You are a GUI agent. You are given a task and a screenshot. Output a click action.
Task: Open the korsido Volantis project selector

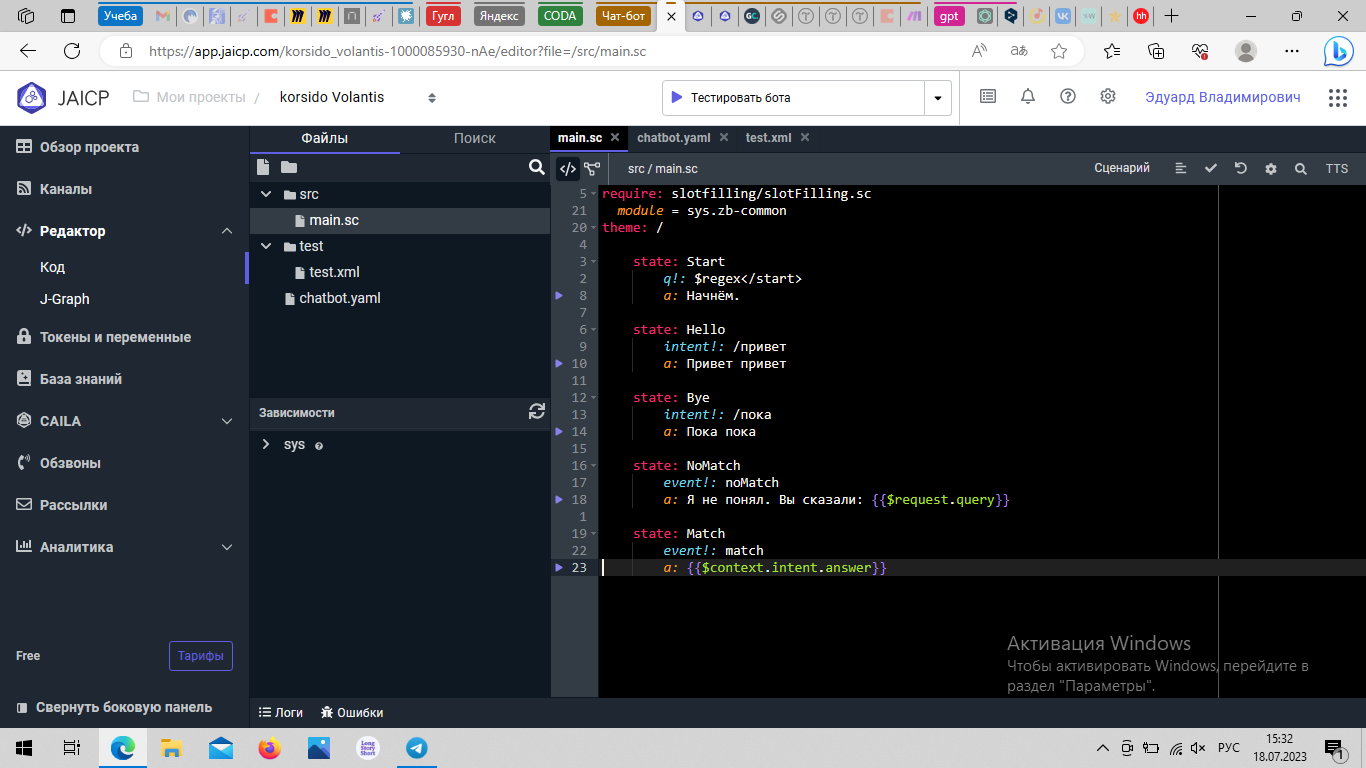click(x=357, y=97)
